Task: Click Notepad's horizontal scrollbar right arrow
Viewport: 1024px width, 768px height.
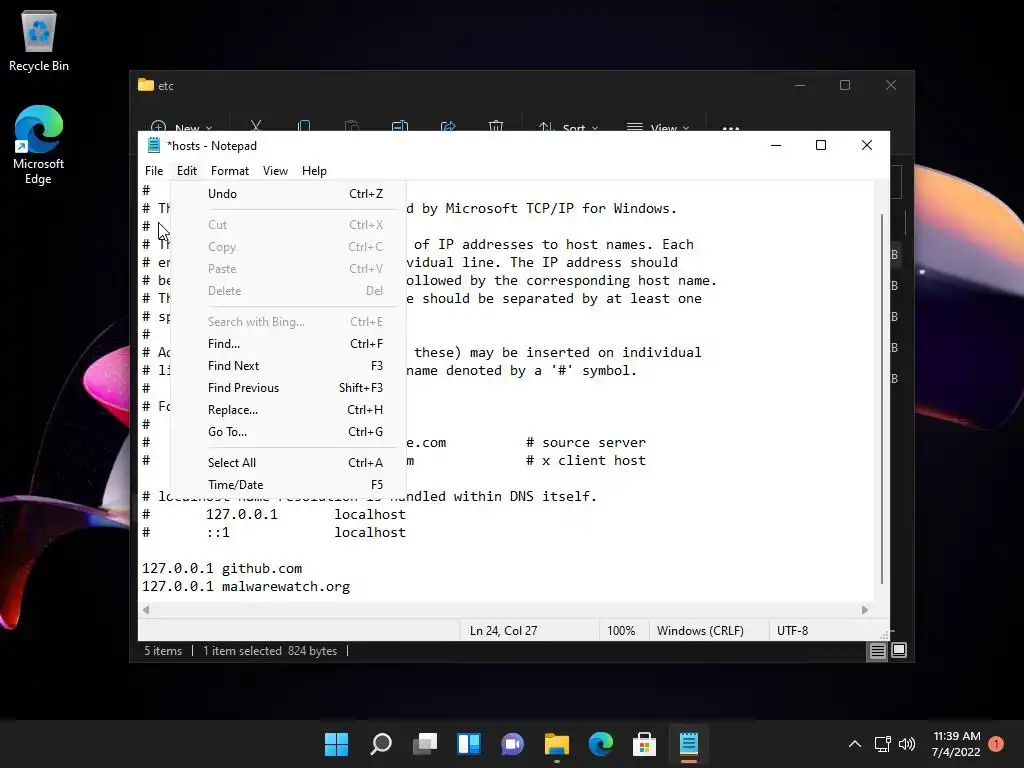Action: 865,610
